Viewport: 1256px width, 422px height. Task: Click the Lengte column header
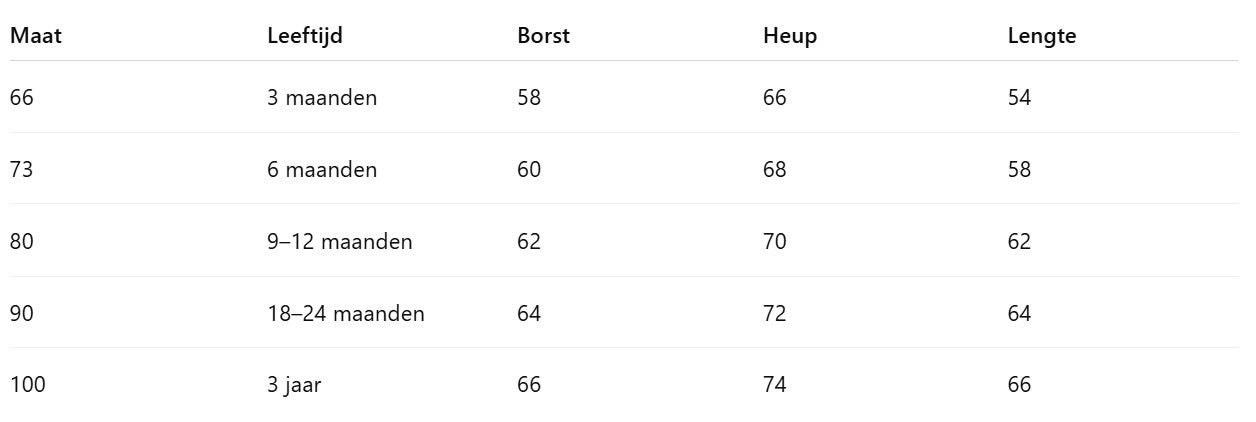pos(1041,36)
